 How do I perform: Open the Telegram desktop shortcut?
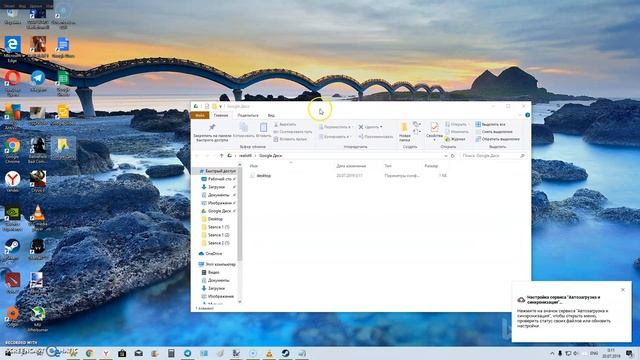(x=38, y=80)
